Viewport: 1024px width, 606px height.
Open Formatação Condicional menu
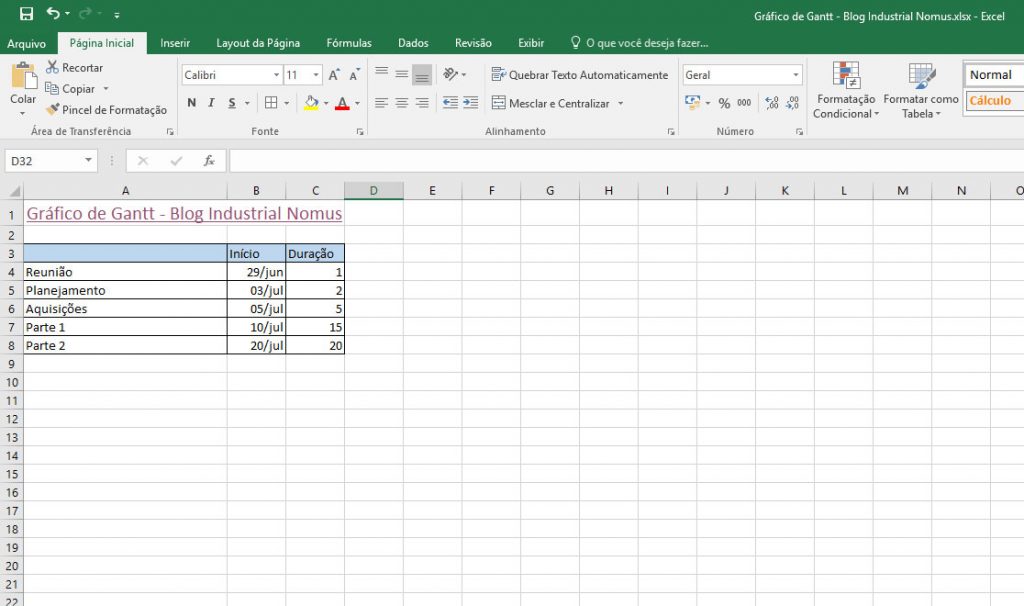846,90
